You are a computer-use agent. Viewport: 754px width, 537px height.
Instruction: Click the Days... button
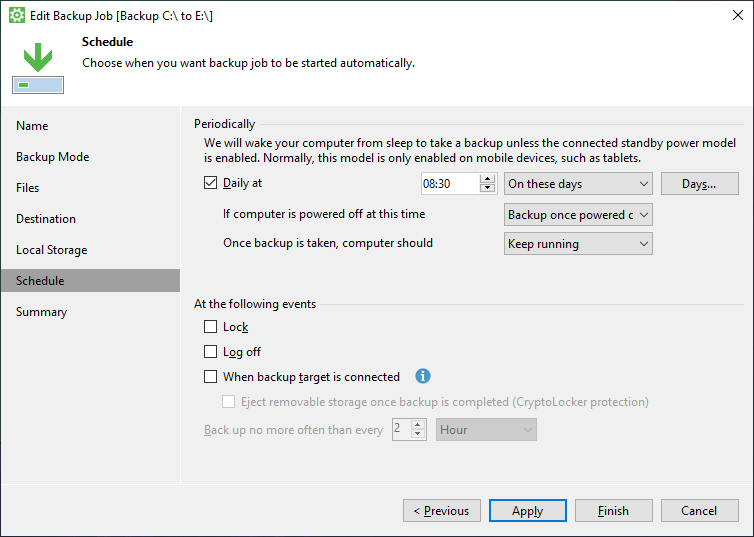700,184
